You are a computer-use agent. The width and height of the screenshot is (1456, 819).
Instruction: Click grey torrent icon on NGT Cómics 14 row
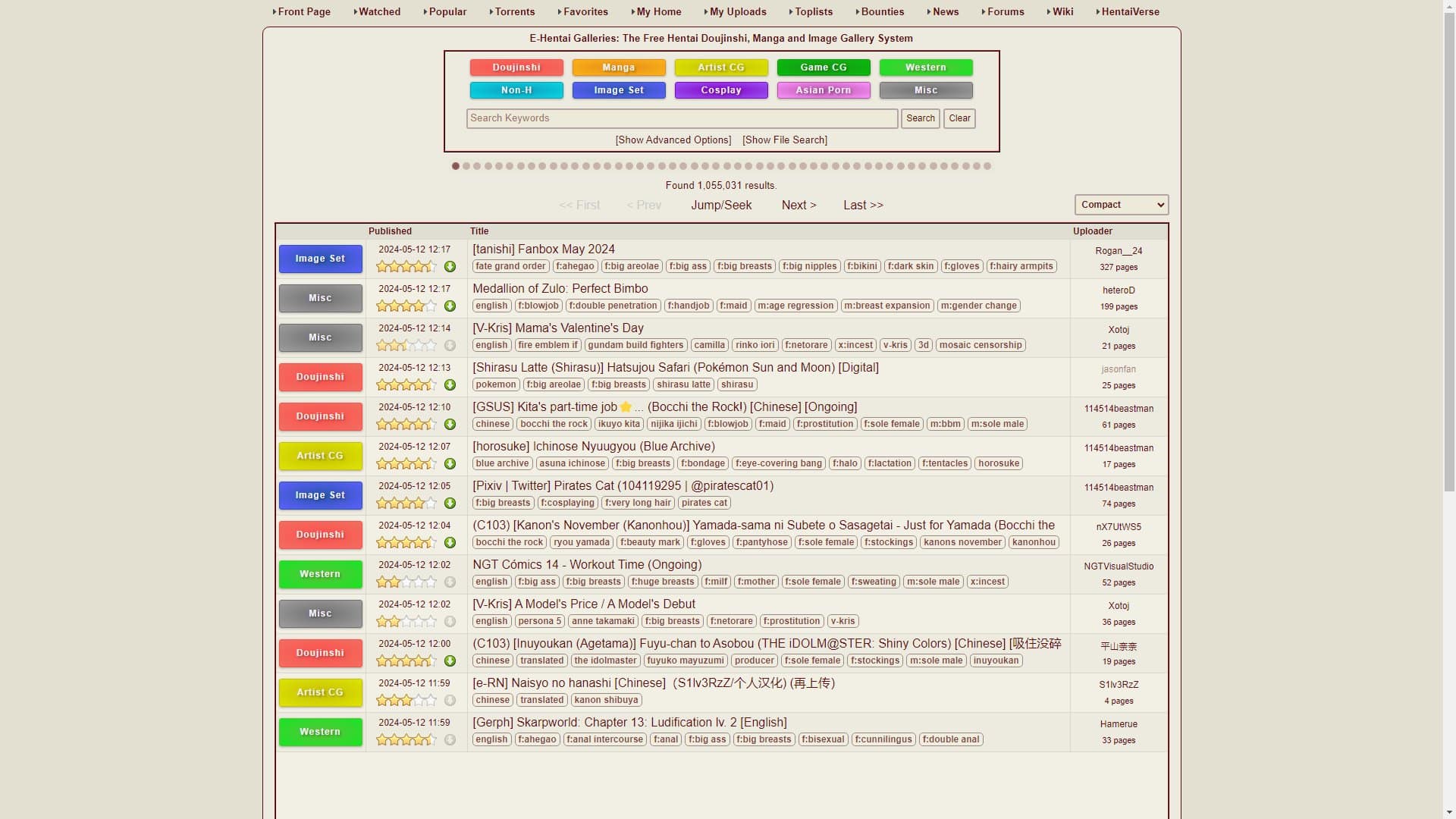point(450,582)
